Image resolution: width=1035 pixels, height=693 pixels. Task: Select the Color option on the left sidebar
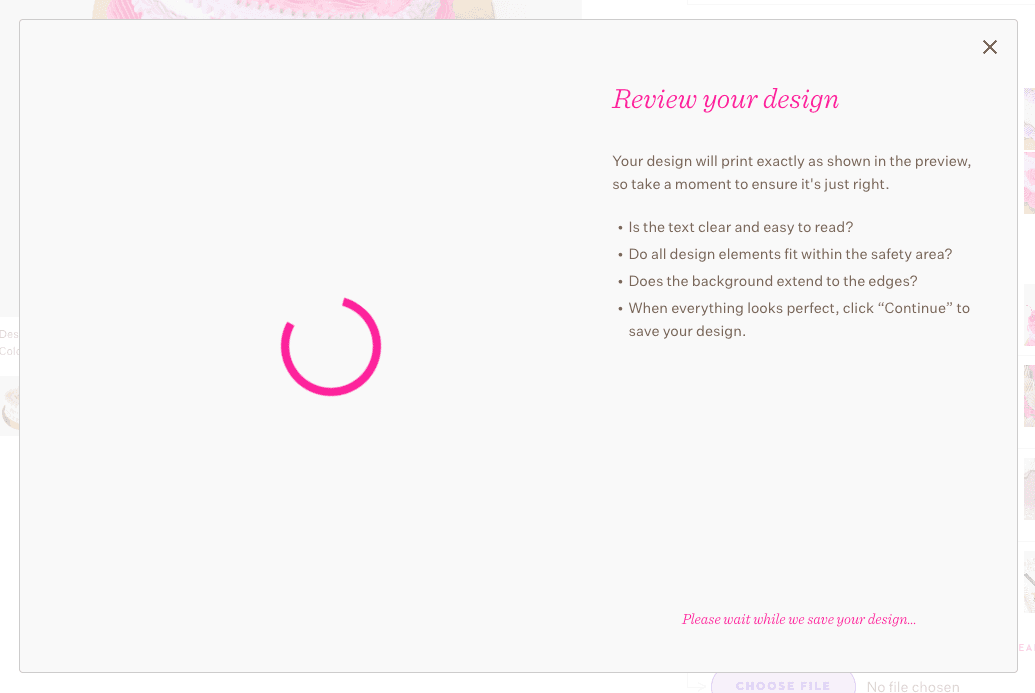(9, 351)
